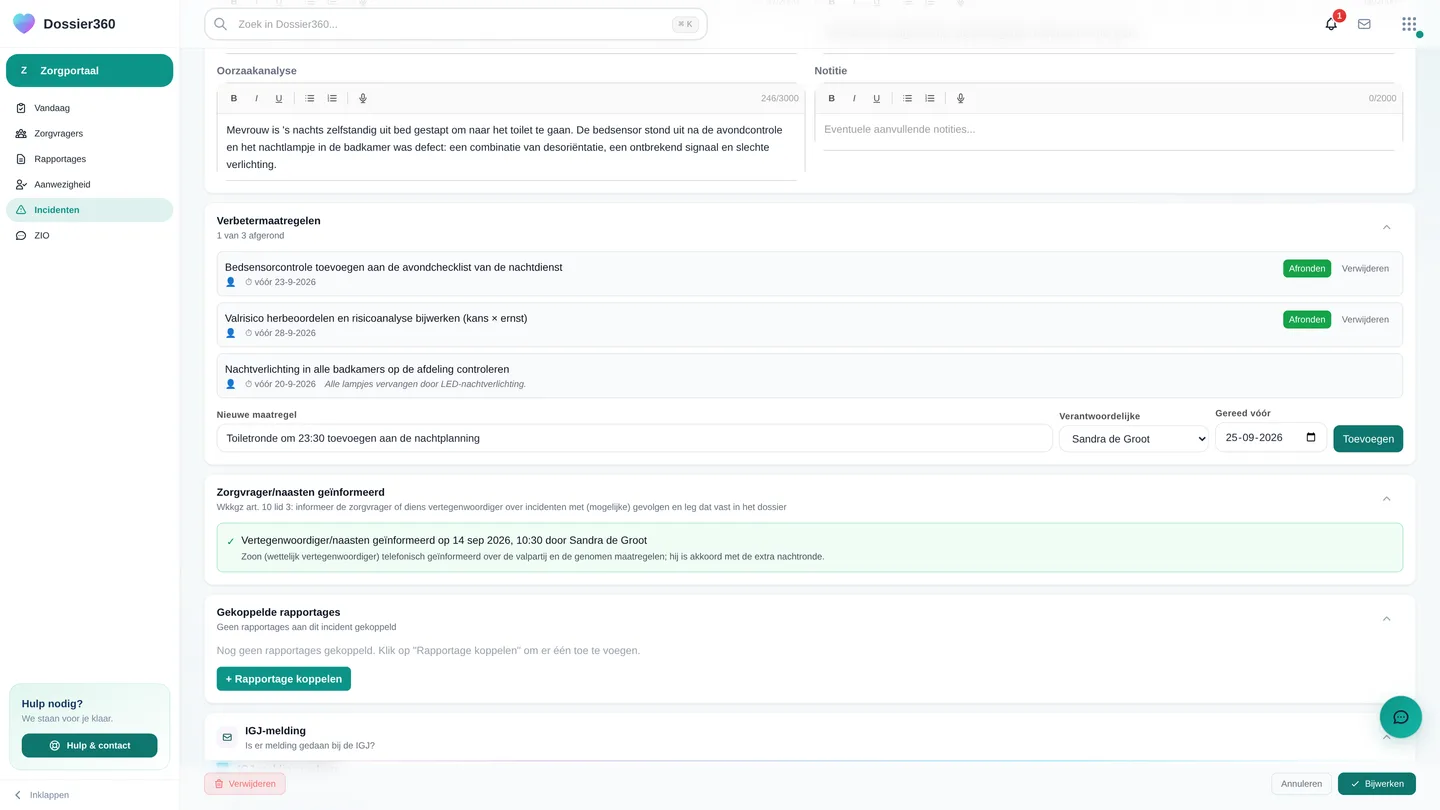Screen dimensions: 1440x810
Task: Open calendar picker in Gereed vóór field
Action: 1311,437
